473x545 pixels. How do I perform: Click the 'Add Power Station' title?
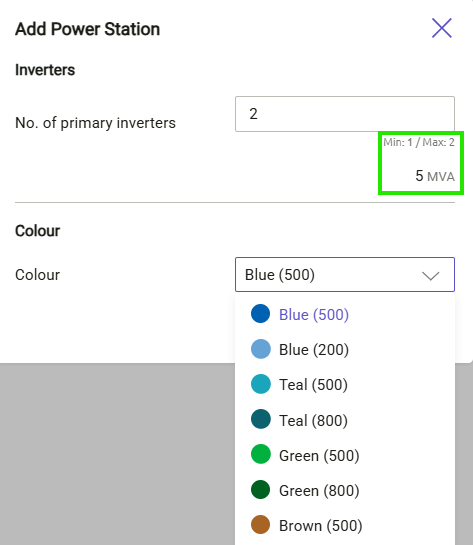click(x=88, y=29)
